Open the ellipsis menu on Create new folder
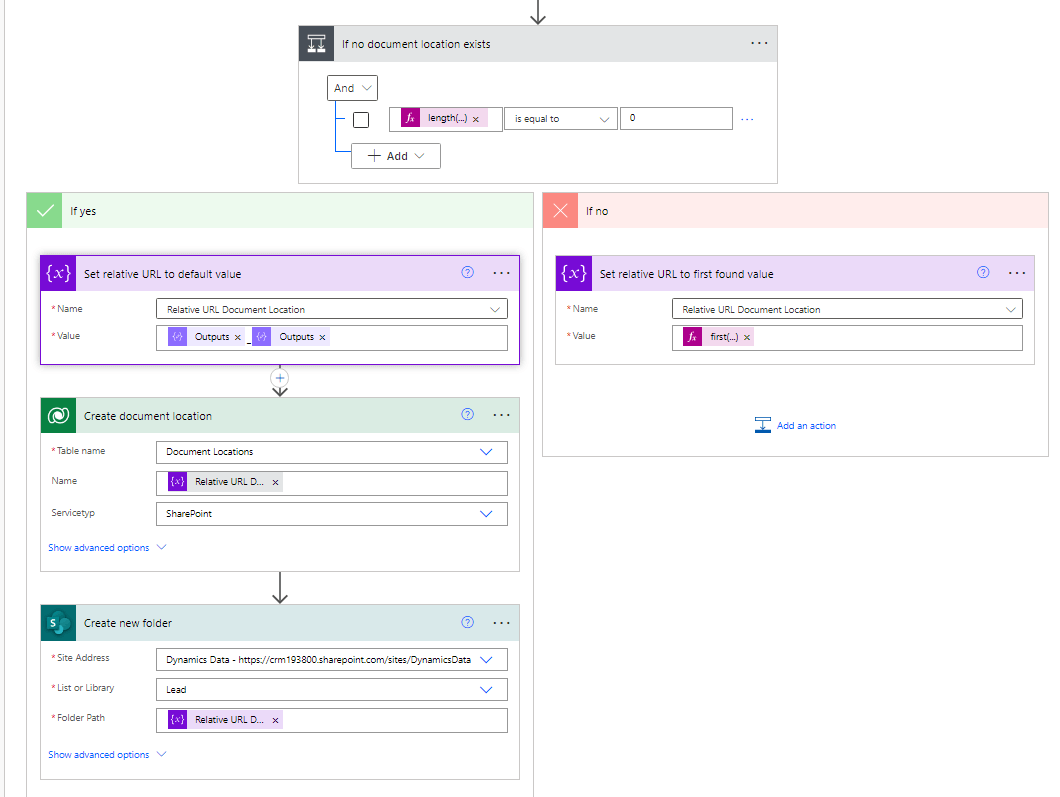1060x797 pixels. 501,622
